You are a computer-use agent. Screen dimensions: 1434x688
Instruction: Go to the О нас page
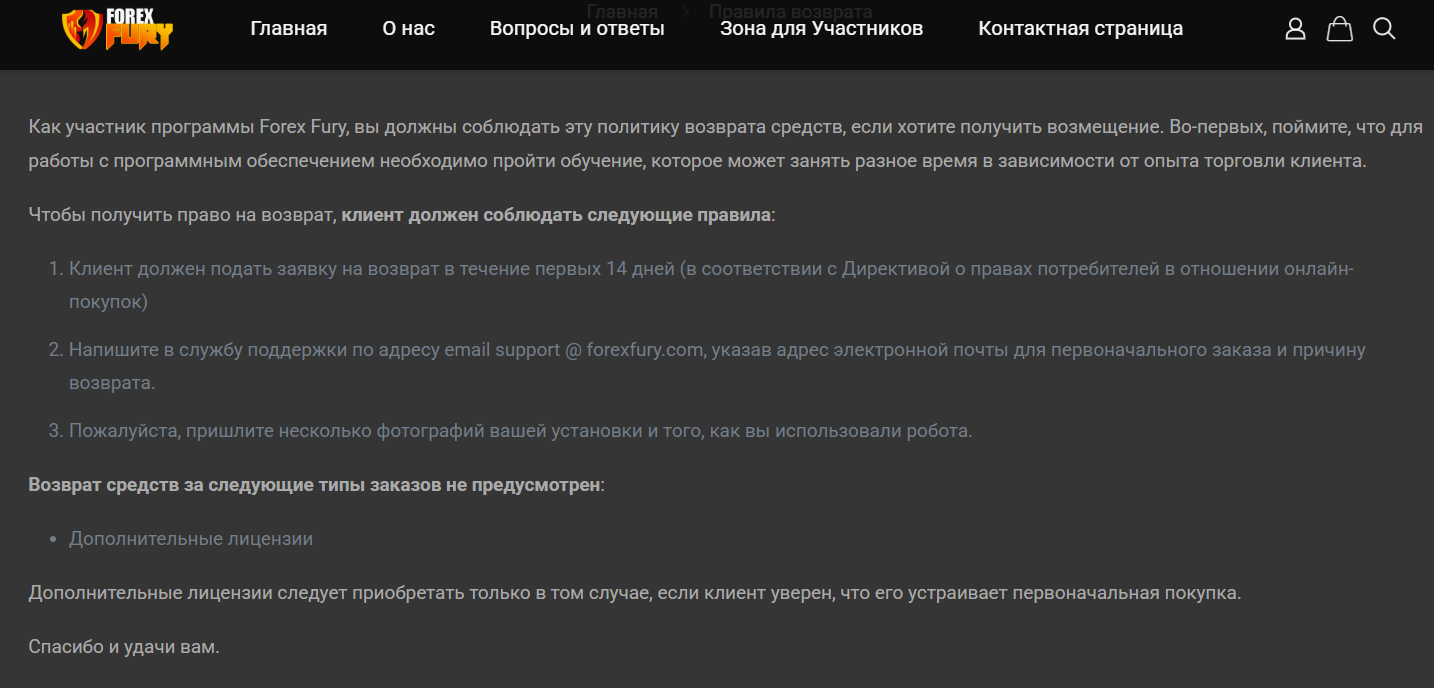coord(408,29)
